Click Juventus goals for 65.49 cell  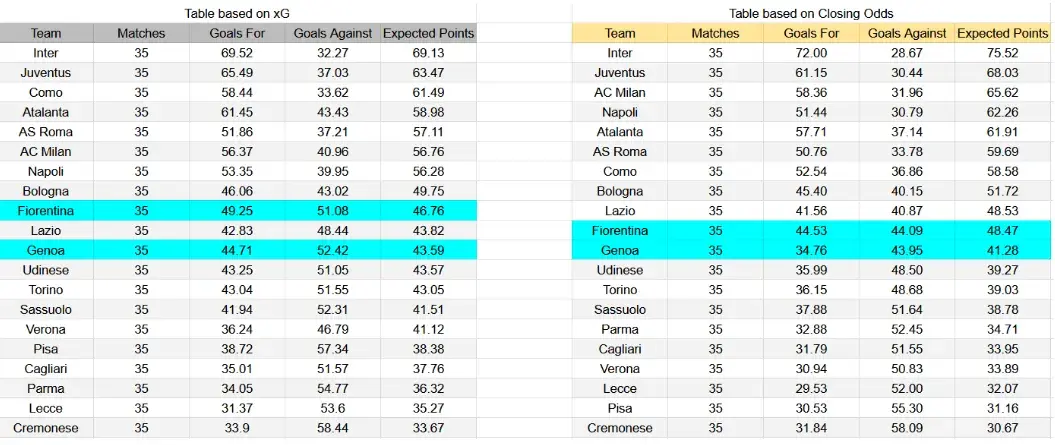(238, 73)
